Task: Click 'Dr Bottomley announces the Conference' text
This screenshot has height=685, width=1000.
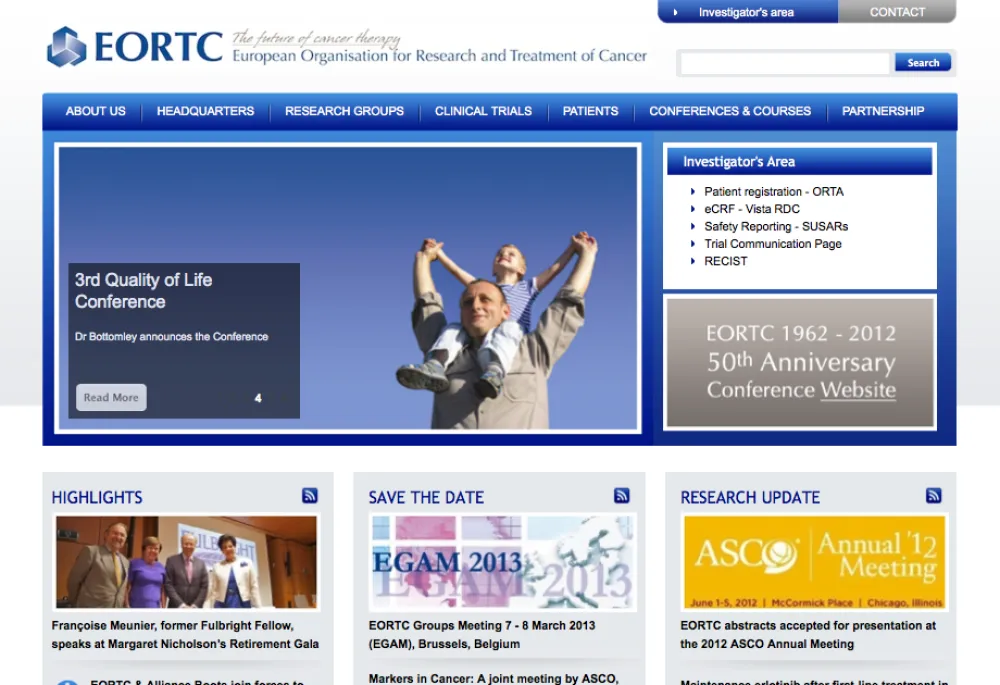Action: (x=172, y=337)
